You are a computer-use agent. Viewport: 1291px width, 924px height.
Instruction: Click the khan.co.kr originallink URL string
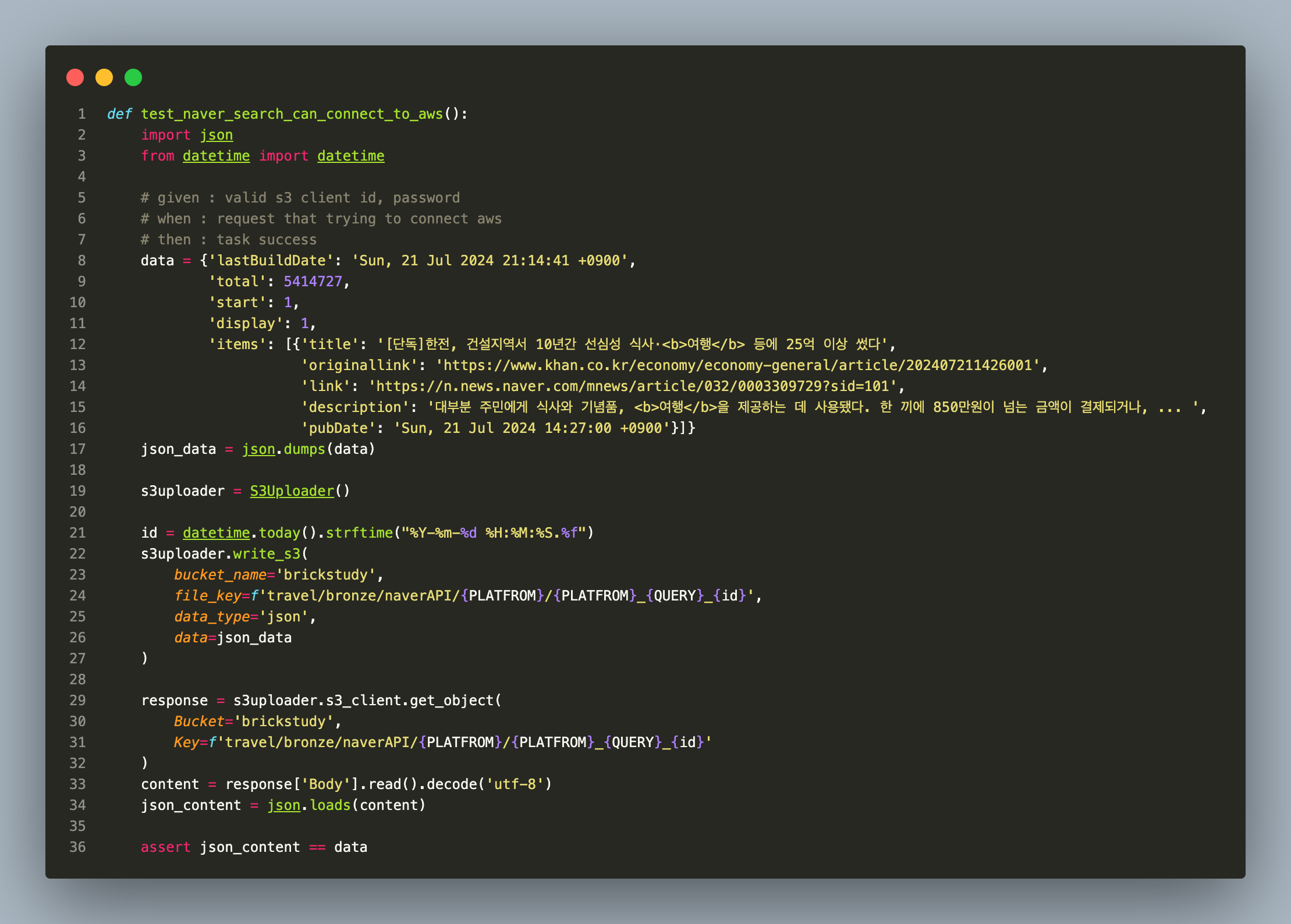(x=737, y=365)
